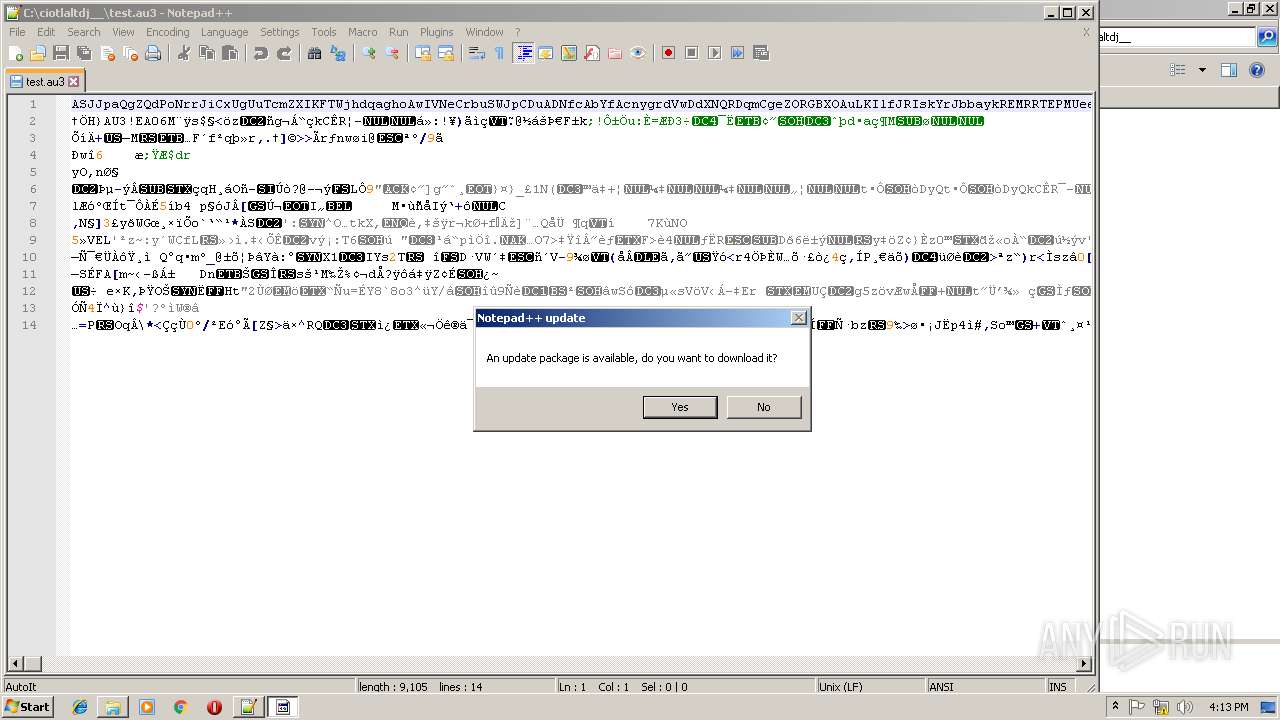The width and height of the screenshot is (1280, 720).
Task: Open Chrome from the taskbar
Action: (180, 707)
